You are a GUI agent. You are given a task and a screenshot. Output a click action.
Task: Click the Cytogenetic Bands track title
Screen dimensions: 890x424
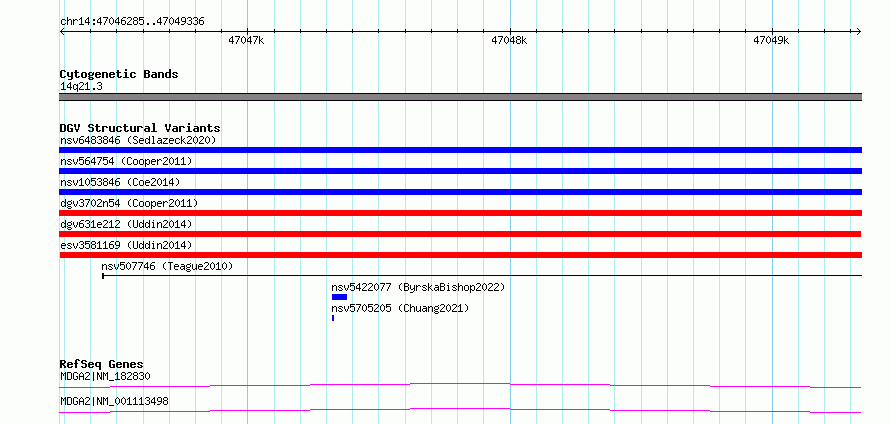pyautogui.click(x=119, y=74)
